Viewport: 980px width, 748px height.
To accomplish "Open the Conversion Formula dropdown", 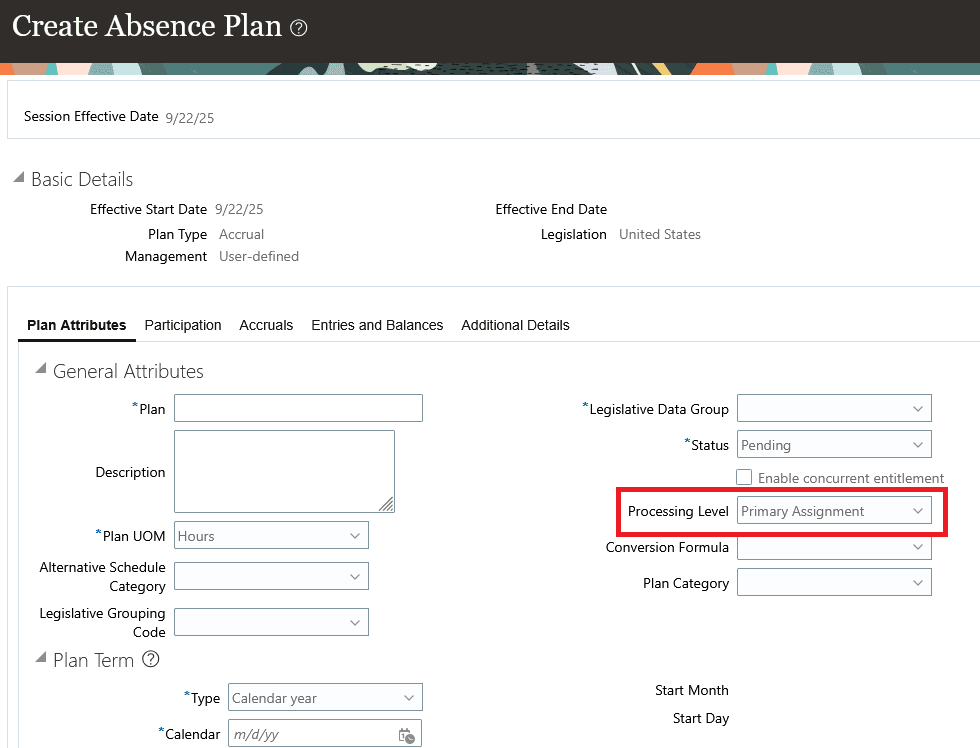I will (919, 547).
